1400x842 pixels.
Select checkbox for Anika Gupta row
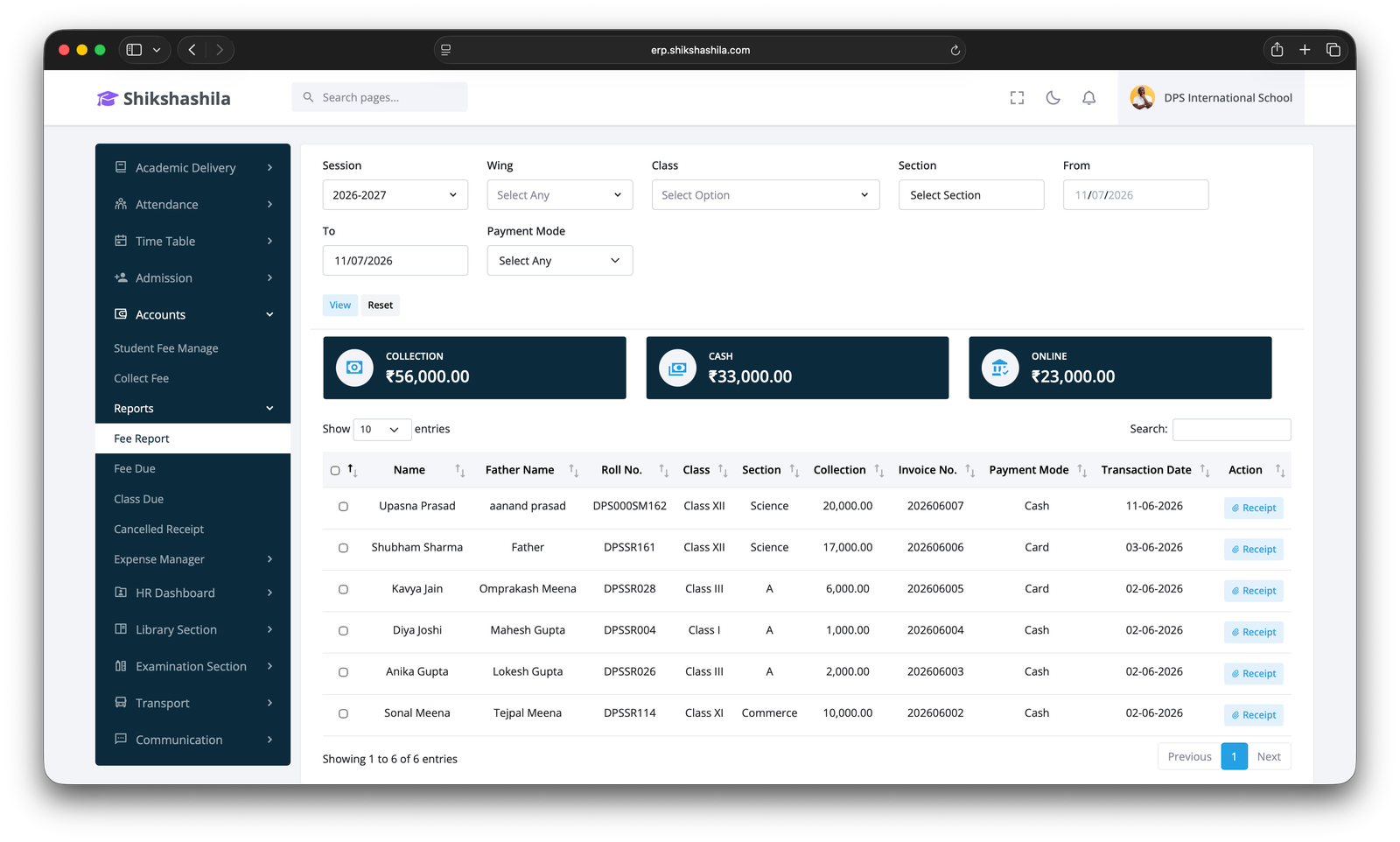pyautogui.click(x=343, y=672)
